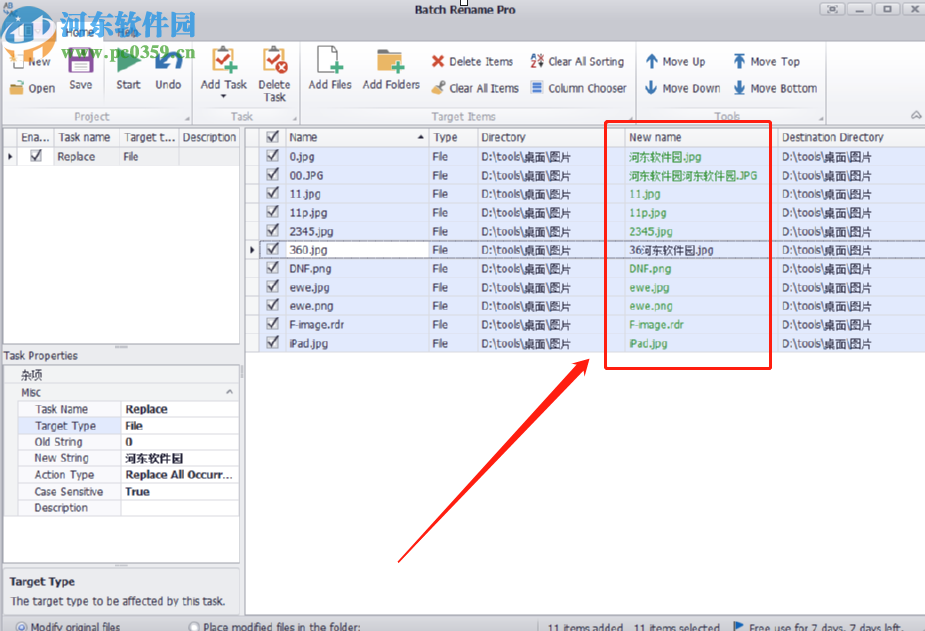
Task: Select the Action Type property row
Action: pyautogui.click(x=65, y=475)
